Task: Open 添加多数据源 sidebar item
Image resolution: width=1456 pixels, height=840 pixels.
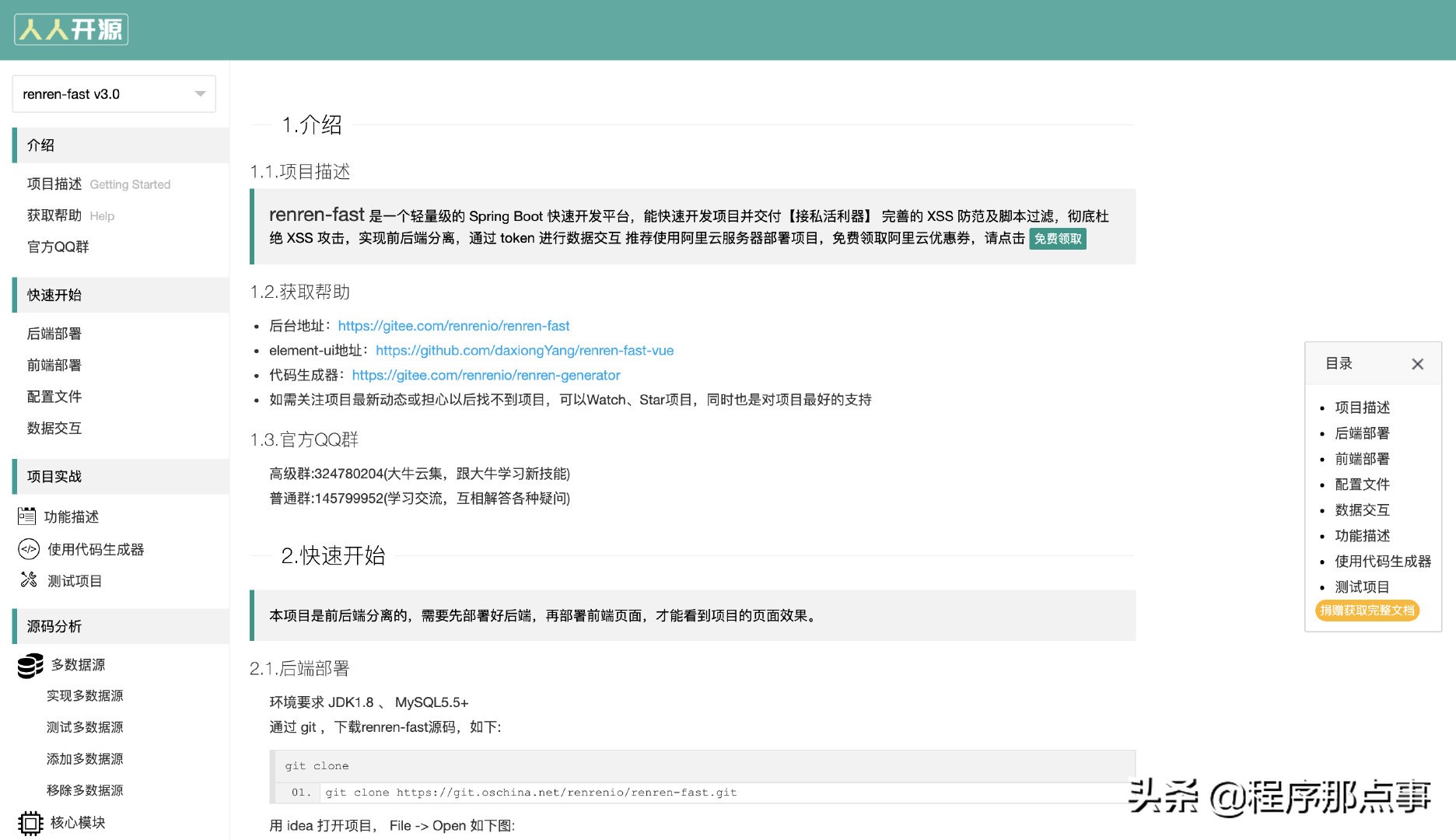Action: coord(85,759)
